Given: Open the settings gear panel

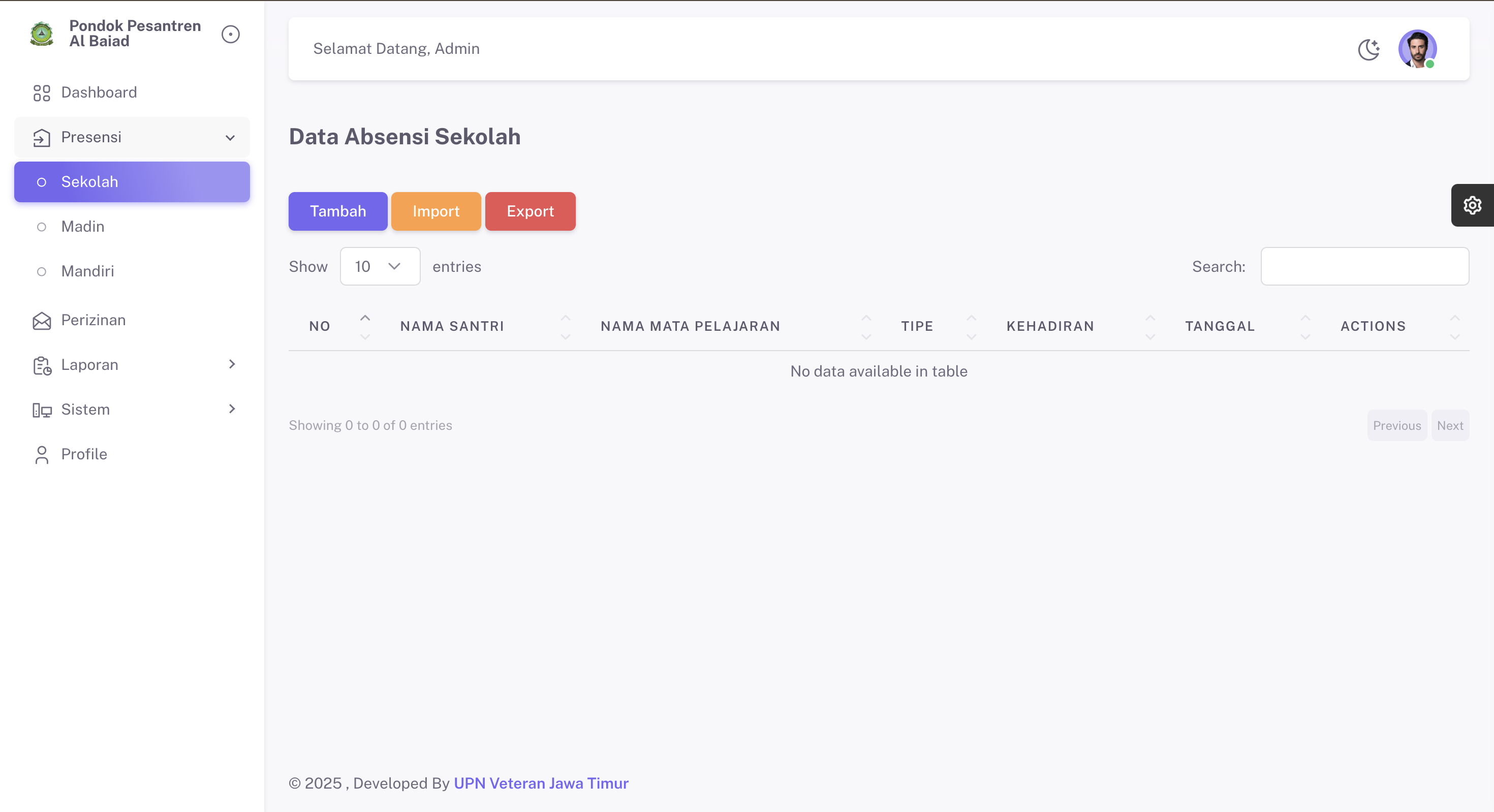Looking at the screenshot, I should coord(1472,205).
